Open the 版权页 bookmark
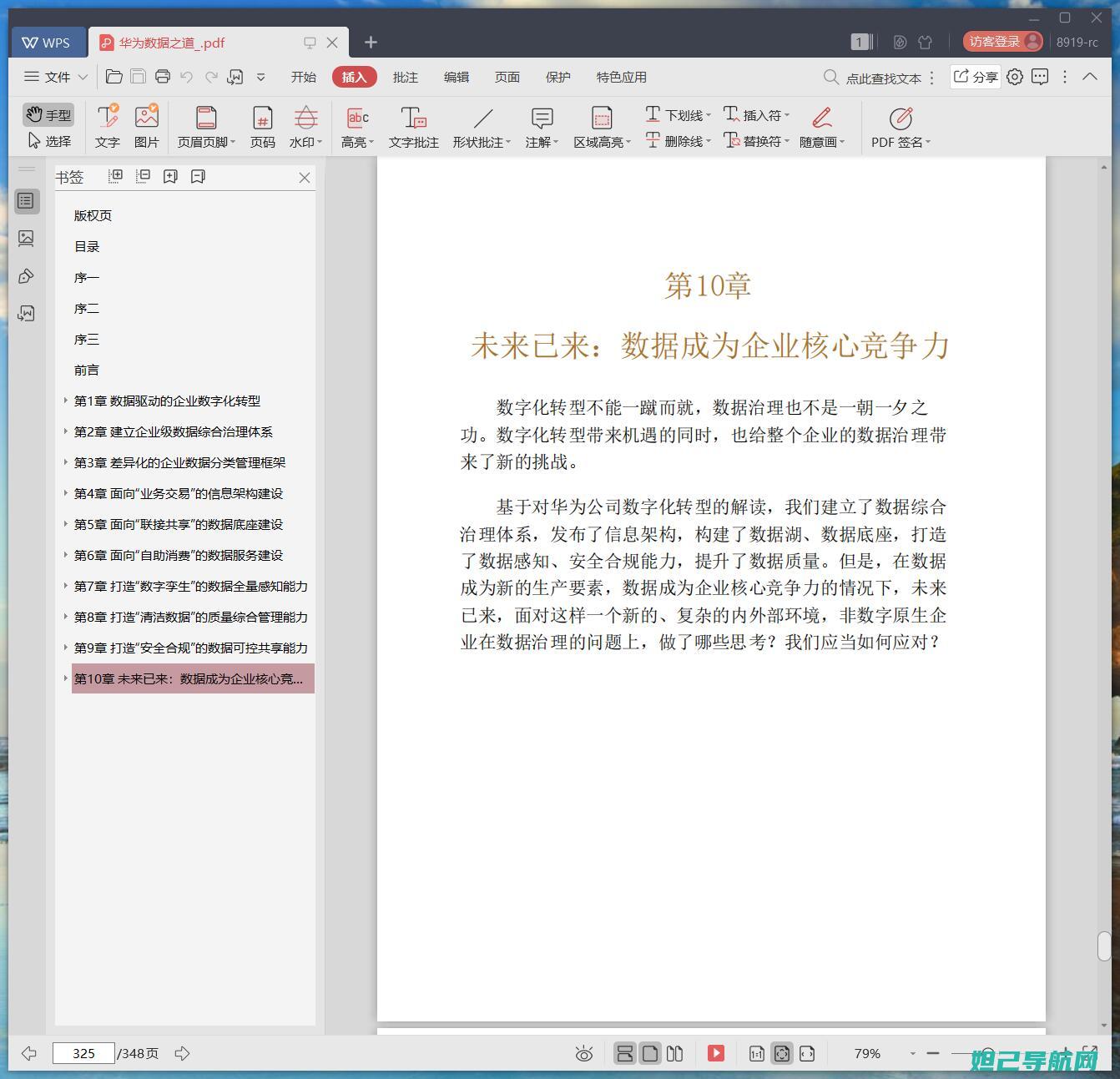Screen dimensions: 1120x1079 93,215
